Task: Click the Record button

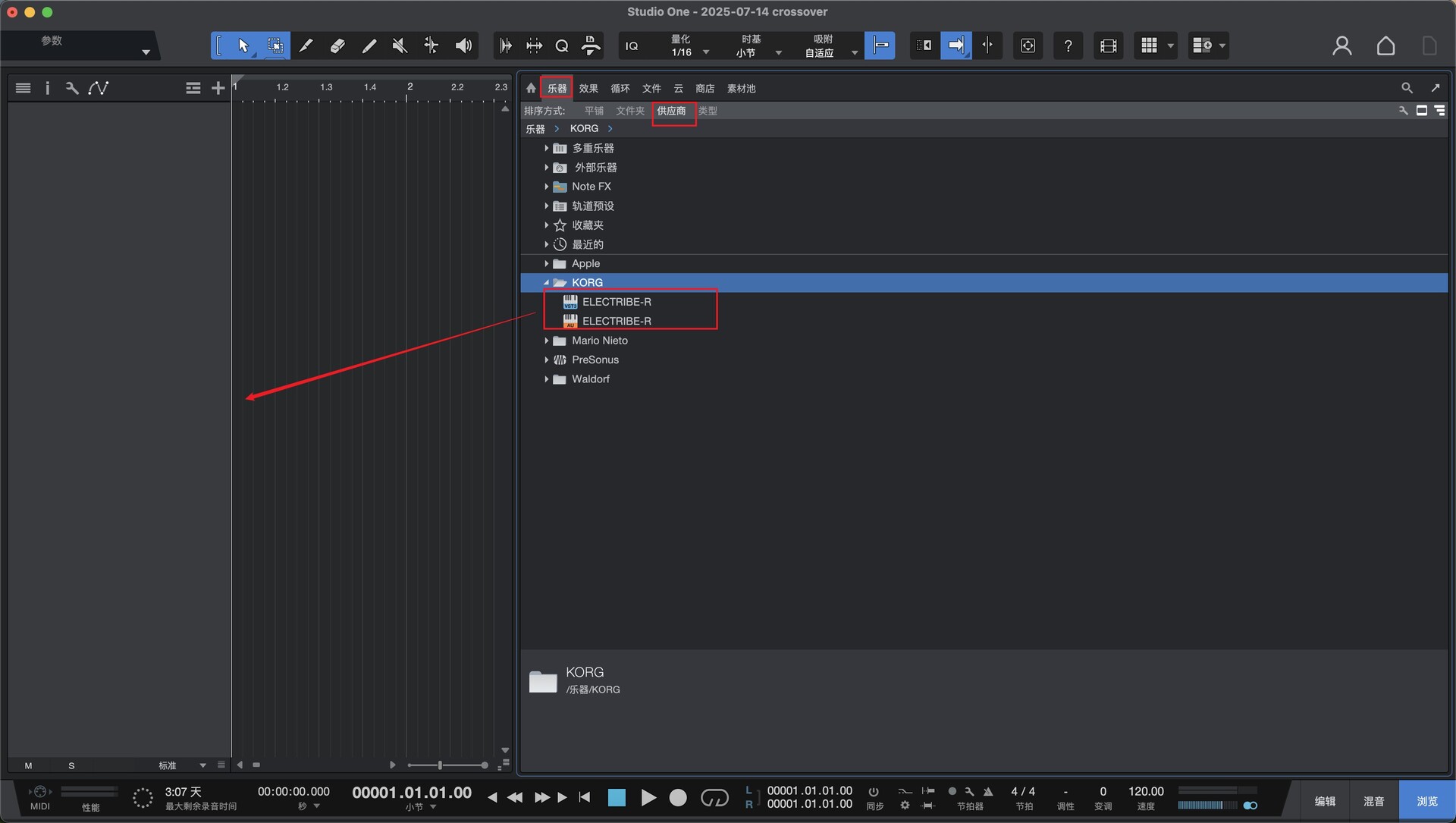Action: (678, 797)
